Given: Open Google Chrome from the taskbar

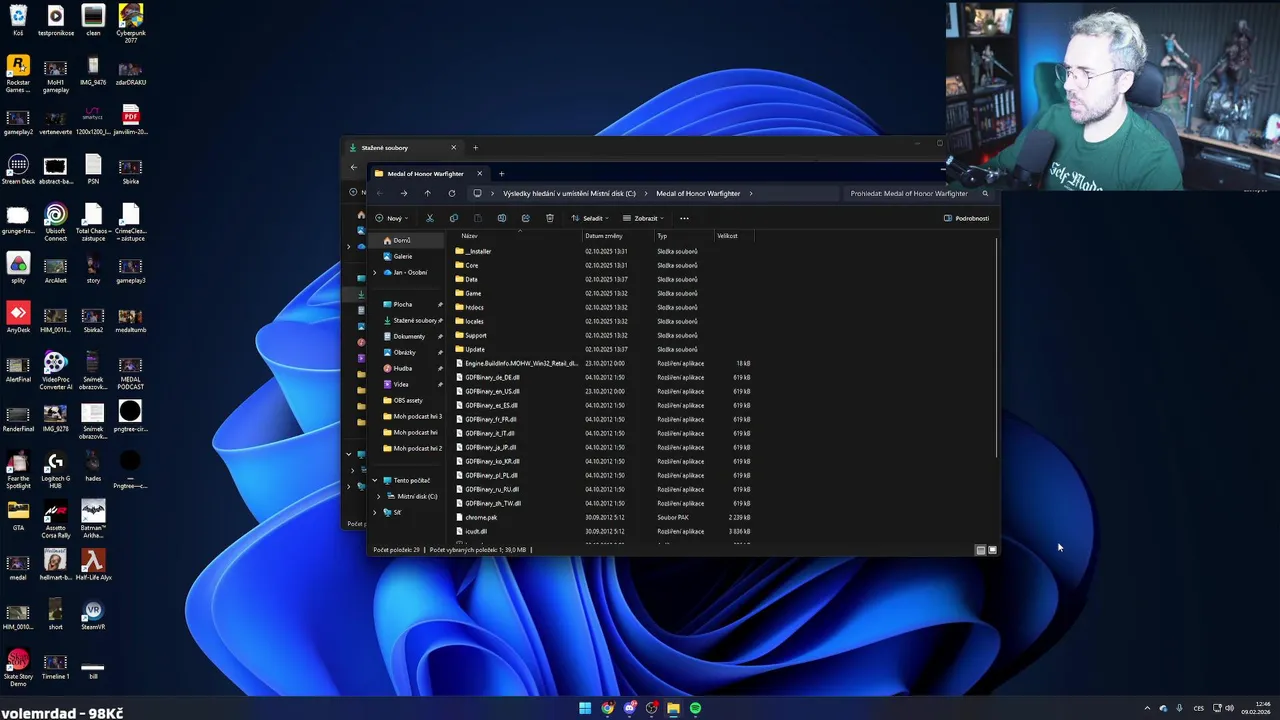Looking at the screenshot, I should click(x=607, y=708).
